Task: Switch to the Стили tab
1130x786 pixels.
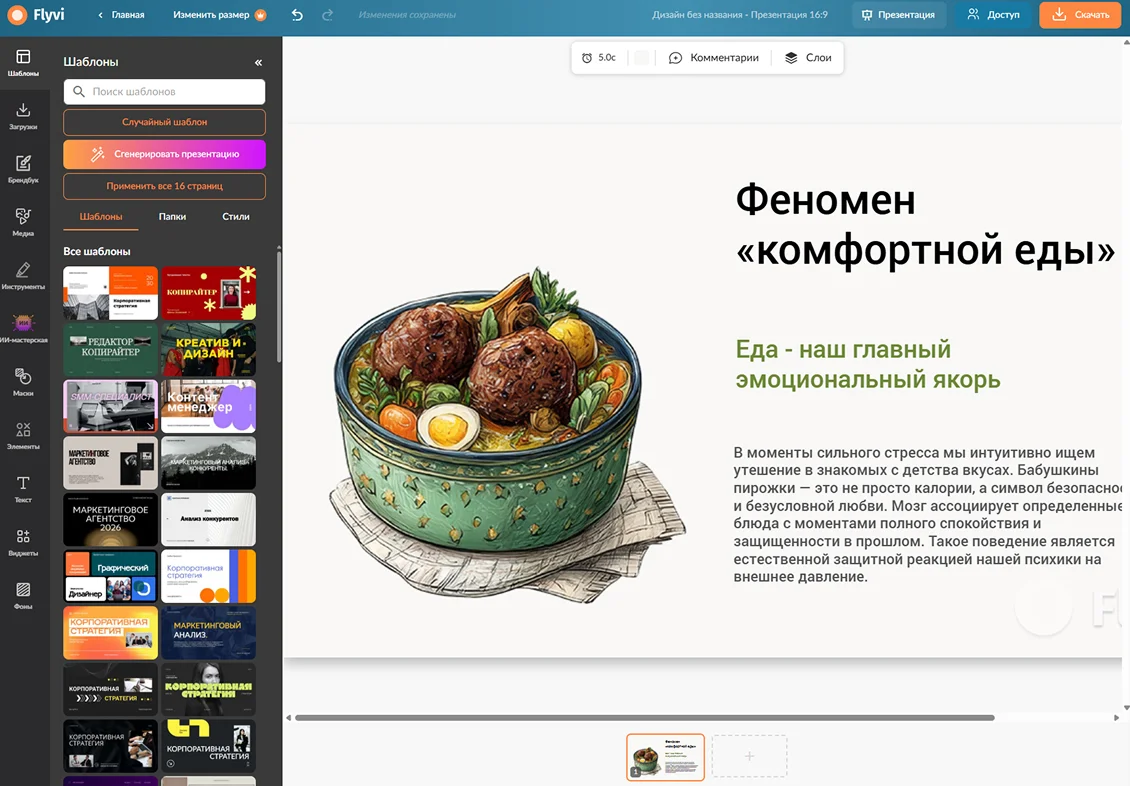Action: pyautogui.click(x=236, y=217)
